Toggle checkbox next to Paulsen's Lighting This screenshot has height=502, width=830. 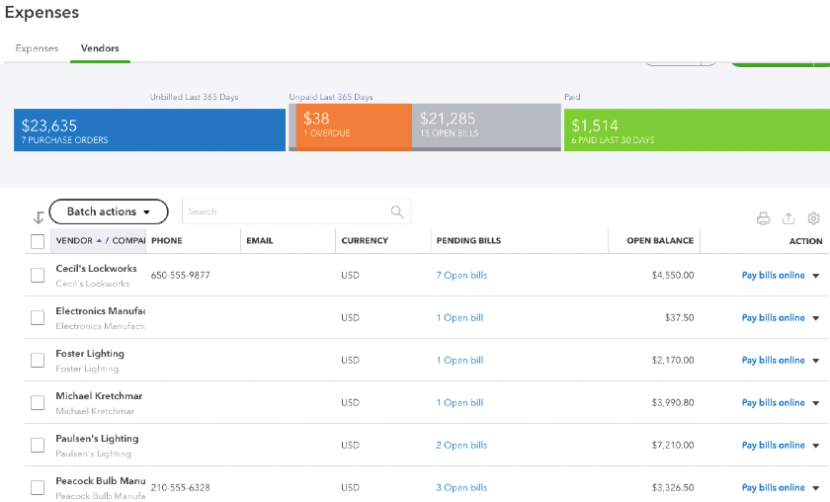coord(37,445)
